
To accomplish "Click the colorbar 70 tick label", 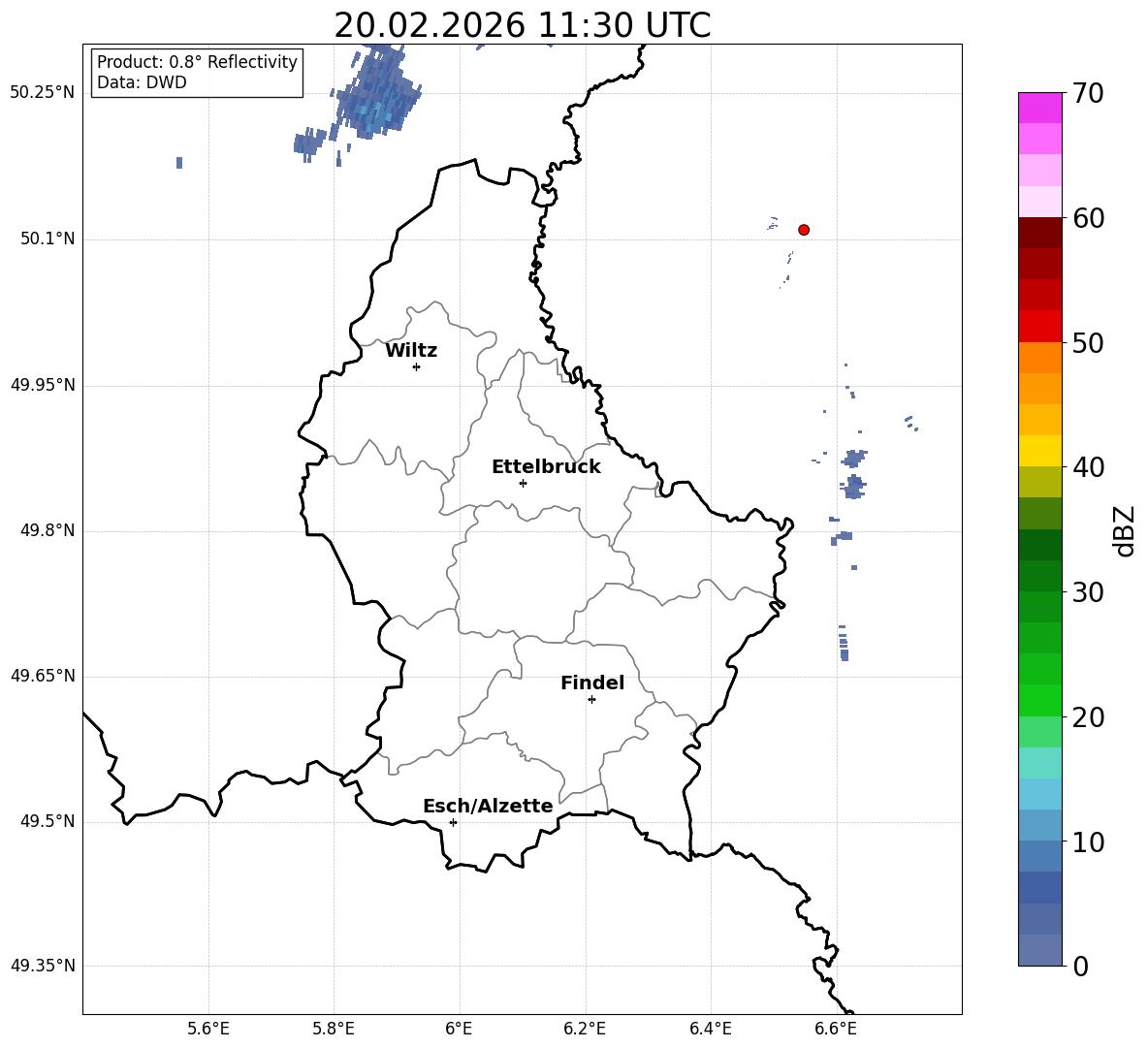I will tap(1088, 93).
